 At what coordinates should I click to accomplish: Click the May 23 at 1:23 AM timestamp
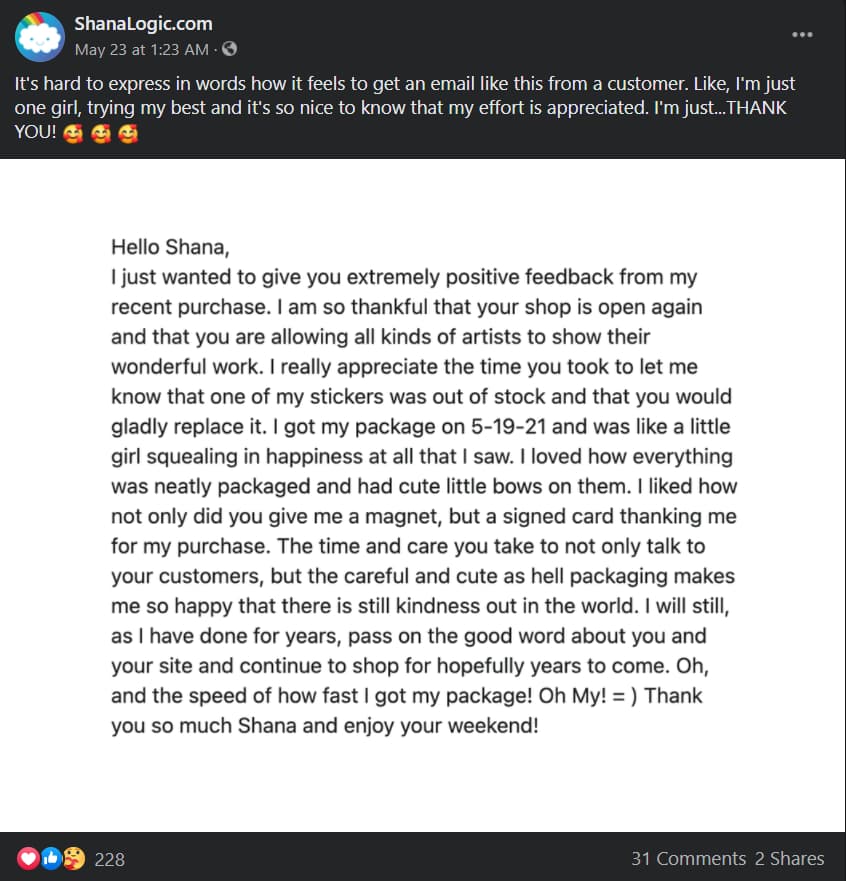[x=142, y=49]
